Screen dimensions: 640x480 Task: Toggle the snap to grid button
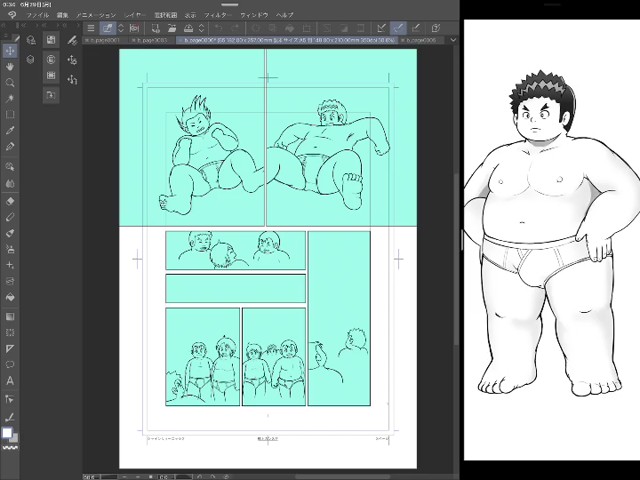coord(416,28)
